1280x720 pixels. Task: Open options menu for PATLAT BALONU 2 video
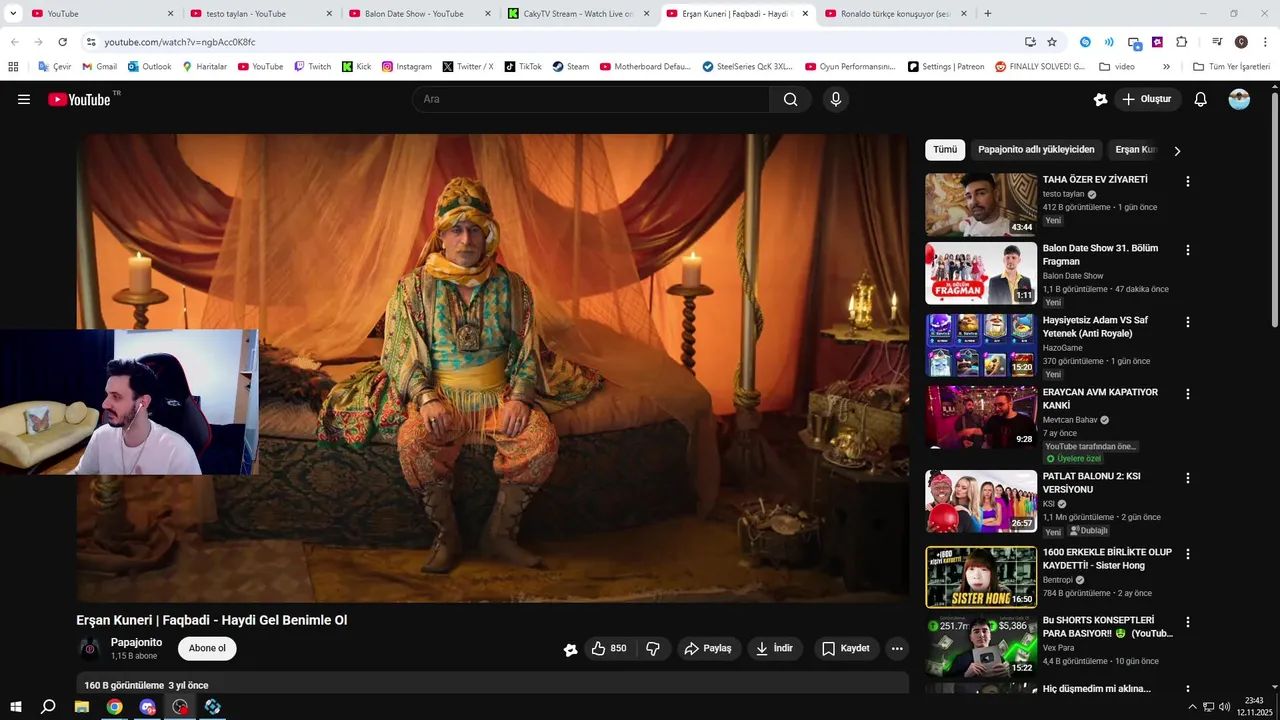[x=1188, y=478]
